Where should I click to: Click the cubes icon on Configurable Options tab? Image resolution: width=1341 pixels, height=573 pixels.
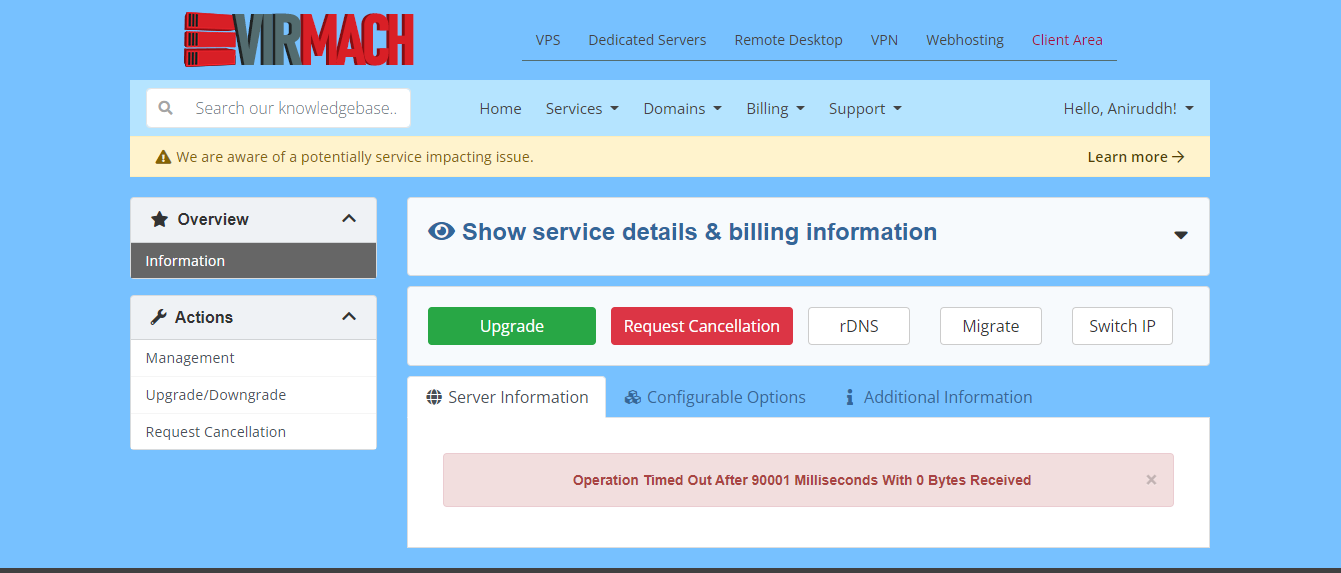(x=632, y=397)
